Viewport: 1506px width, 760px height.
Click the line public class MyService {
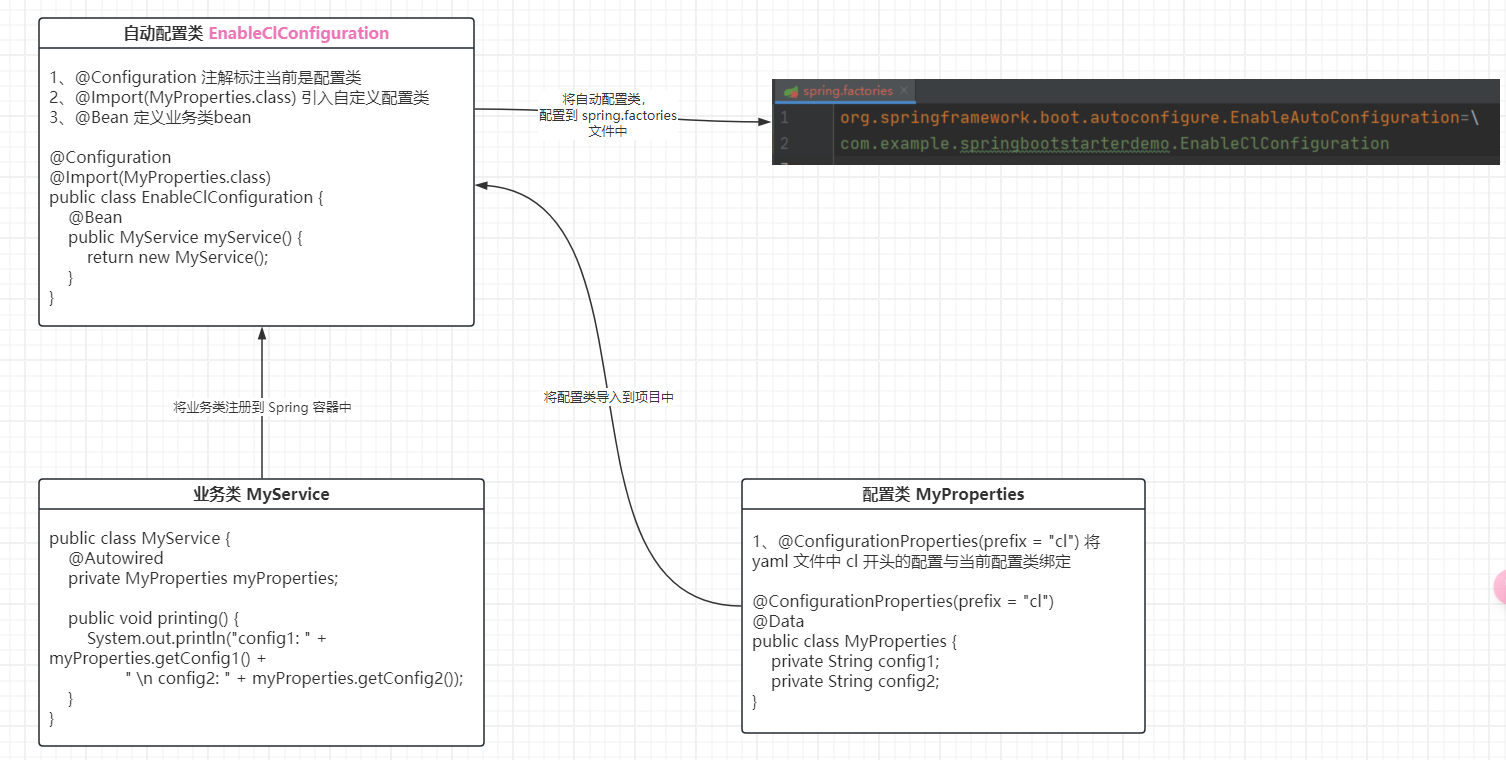click(140, 538)
